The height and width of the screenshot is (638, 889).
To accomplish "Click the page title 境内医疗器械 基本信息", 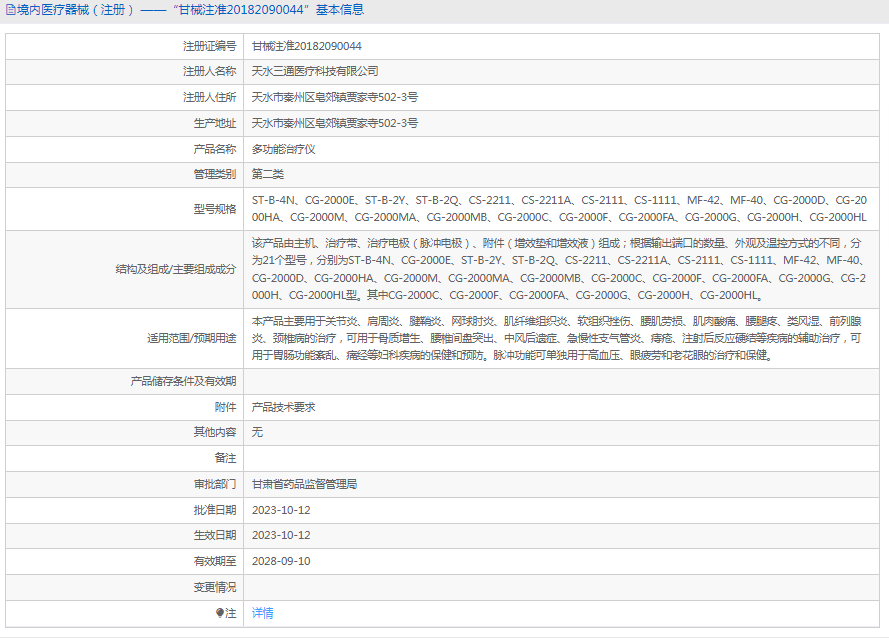I will [190, 10].
